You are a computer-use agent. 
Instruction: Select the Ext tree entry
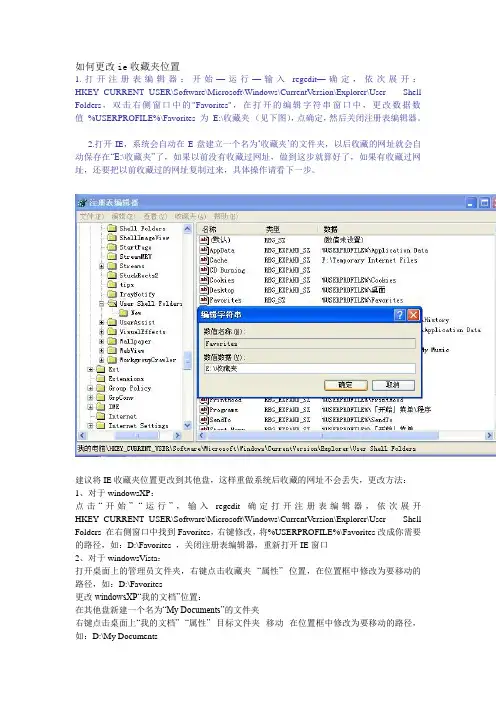(114, 369)
